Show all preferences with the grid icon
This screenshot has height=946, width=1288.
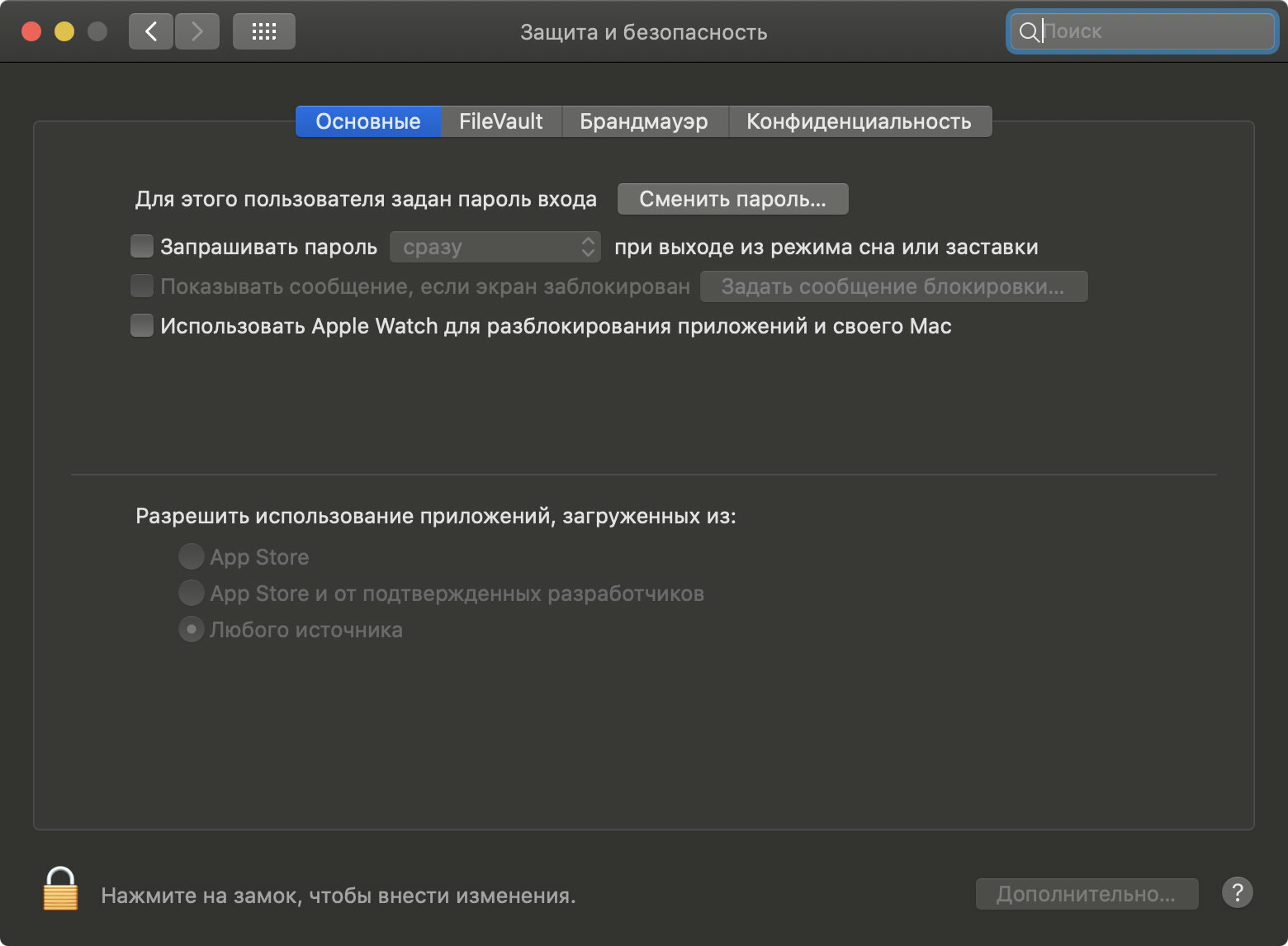(x=263, y=31)
